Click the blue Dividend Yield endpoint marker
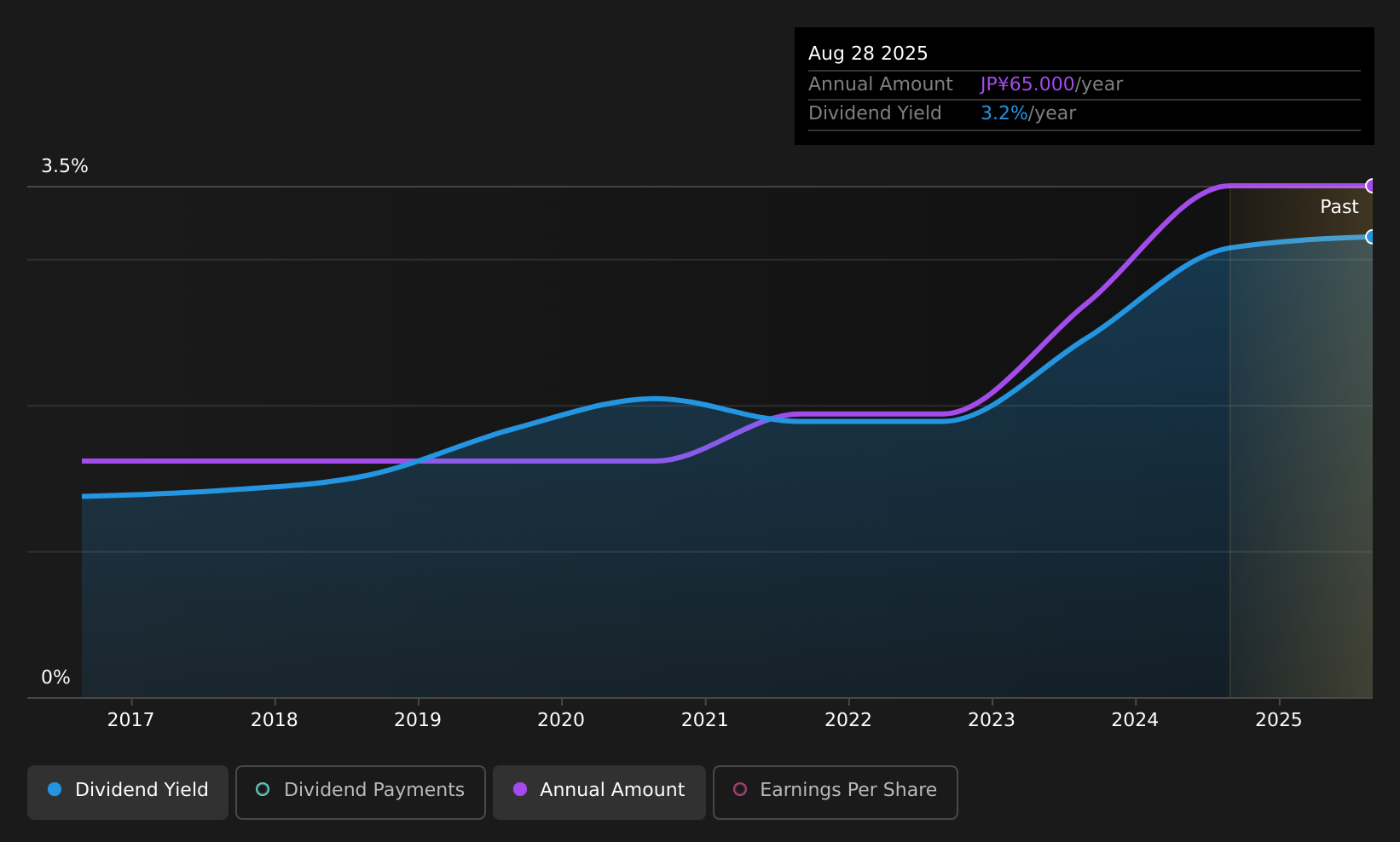Screen dimensions: 1400x842 (1371, 237)
